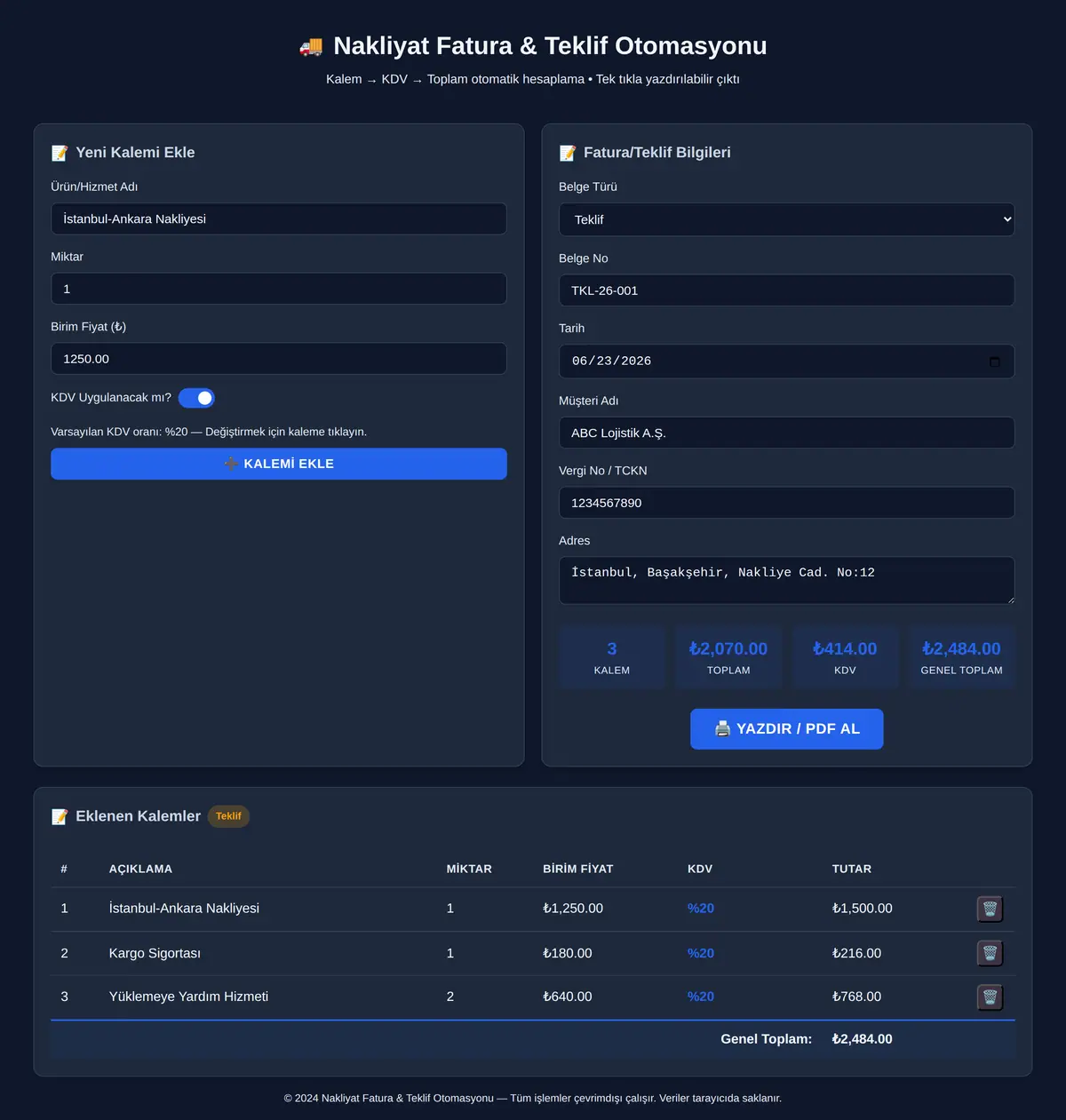
Task: Click the KALEM count stat card
Action: (x=612, y=657)
